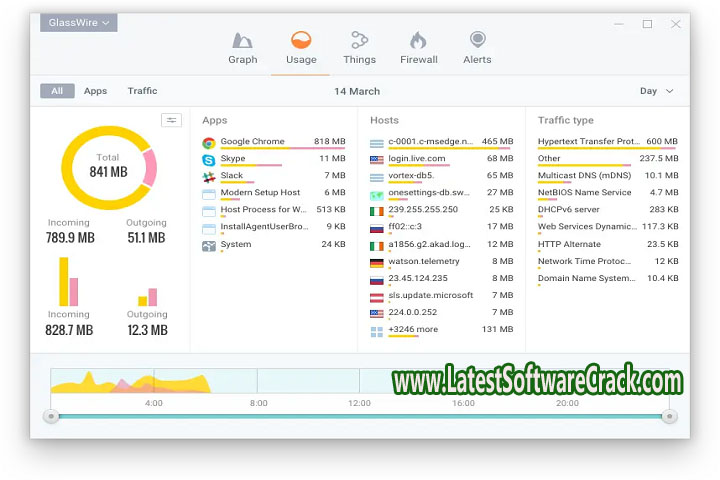The width and height of the screenshot is (720, 480).
Task: Select Multicast DNS (mDNS) traffic type
Action: (608, 177)
